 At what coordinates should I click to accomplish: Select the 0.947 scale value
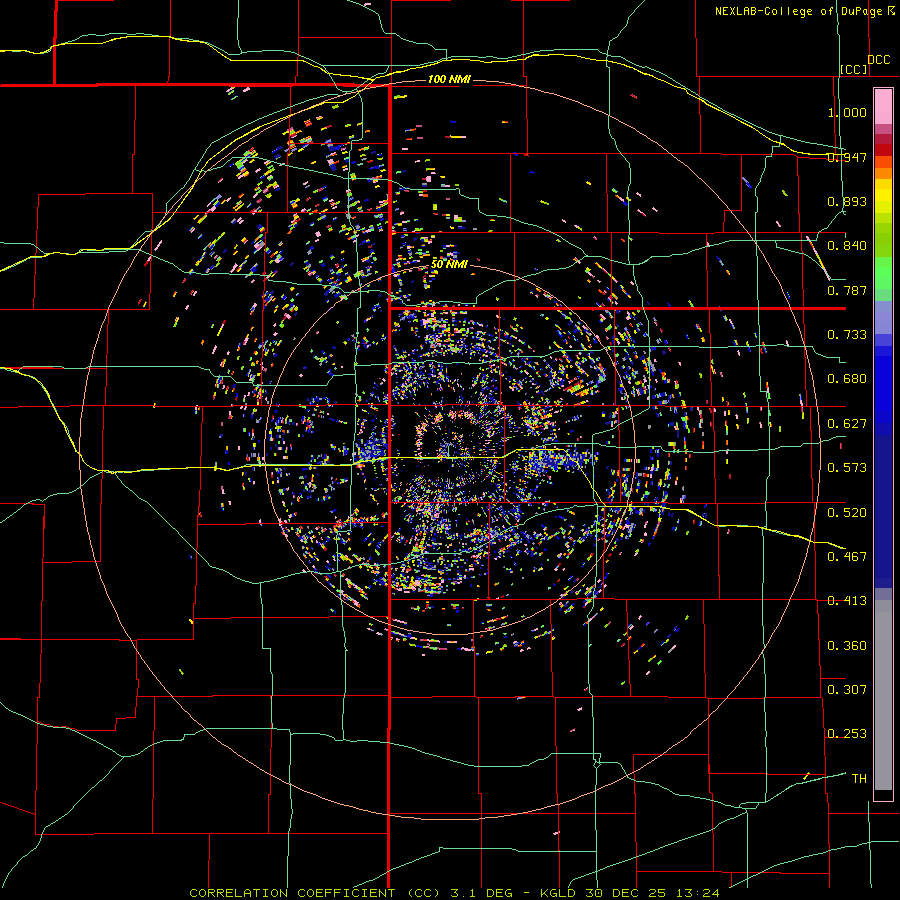point(847,157)
